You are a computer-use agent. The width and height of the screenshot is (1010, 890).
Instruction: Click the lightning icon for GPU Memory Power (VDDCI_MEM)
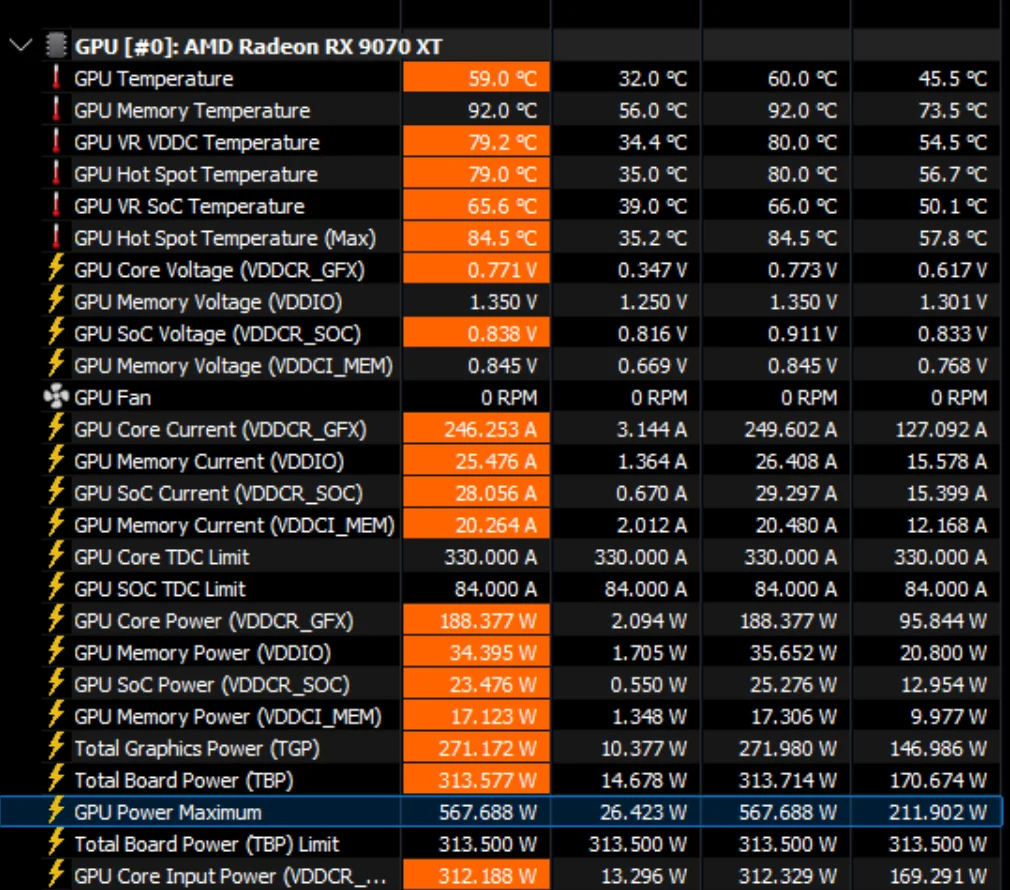(x=56, y=715)
